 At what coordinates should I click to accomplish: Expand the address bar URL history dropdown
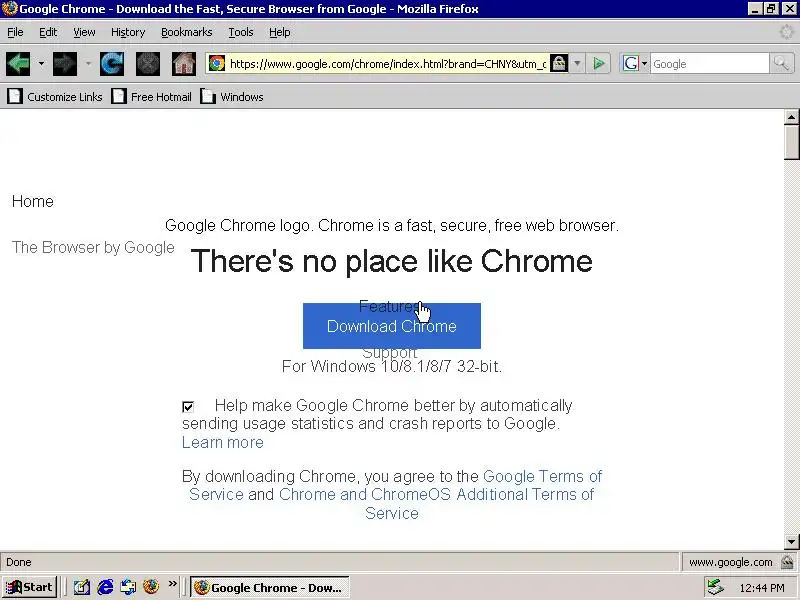point(577,64)
